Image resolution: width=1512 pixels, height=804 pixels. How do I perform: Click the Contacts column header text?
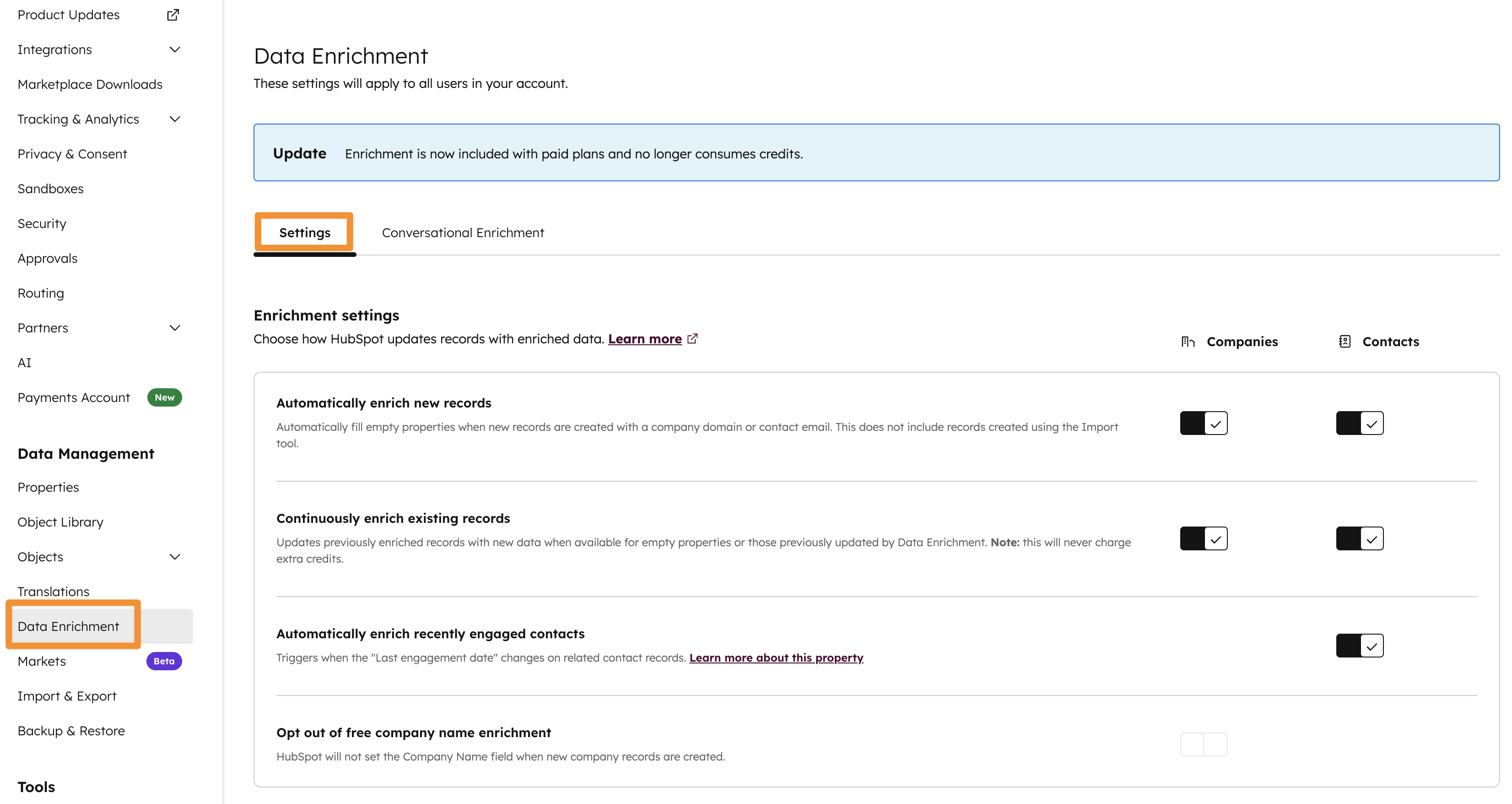[x=1390, y=342]
